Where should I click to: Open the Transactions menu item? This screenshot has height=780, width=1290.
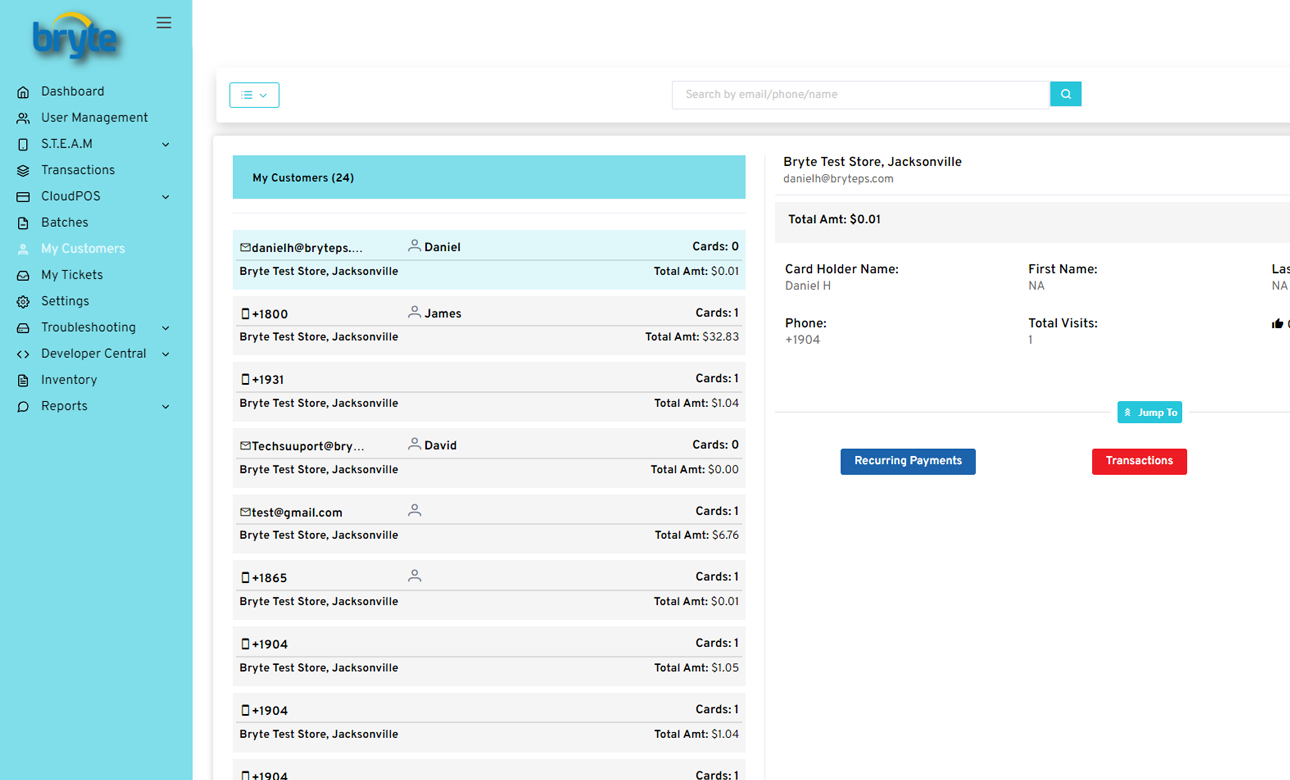point(78,170)
